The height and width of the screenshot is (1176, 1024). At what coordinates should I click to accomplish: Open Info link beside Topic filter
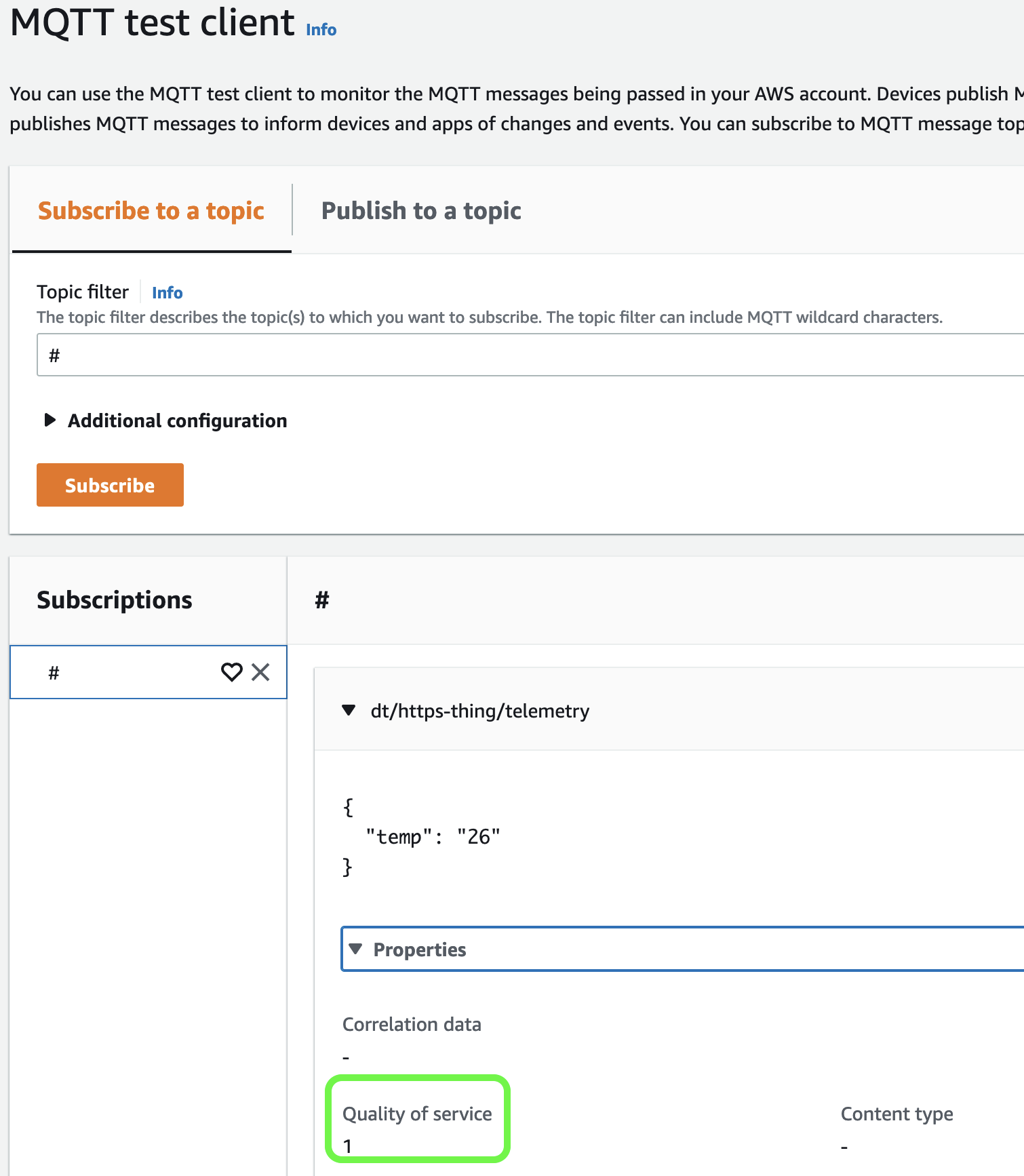168,292
